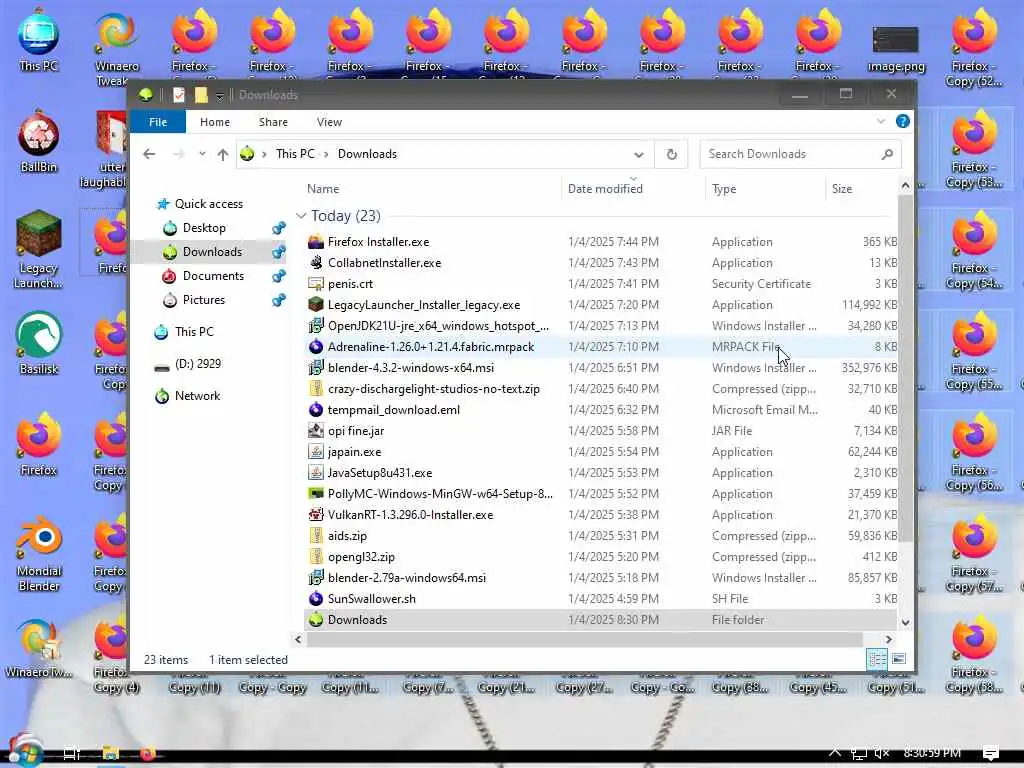This screenshot has width=1024, height=768.
Task: Click New folder quick access toolbar icon
Action: tap(201, 95)
